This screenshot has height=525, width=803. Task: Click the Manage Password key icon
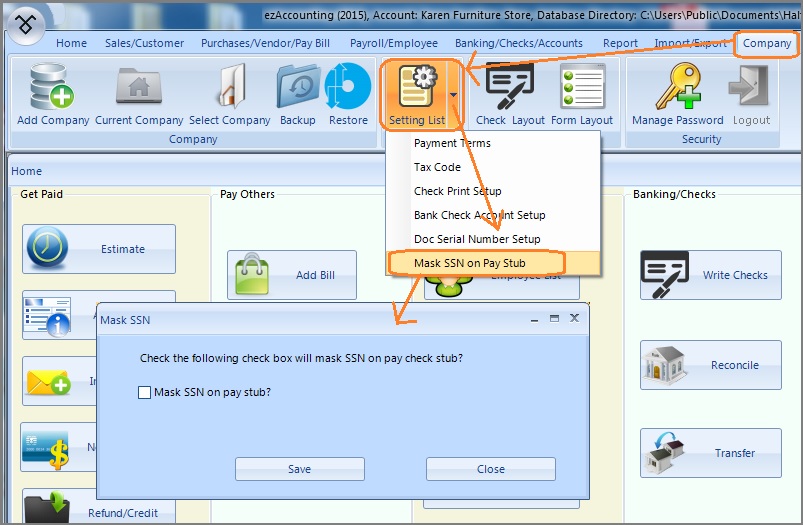677,87
